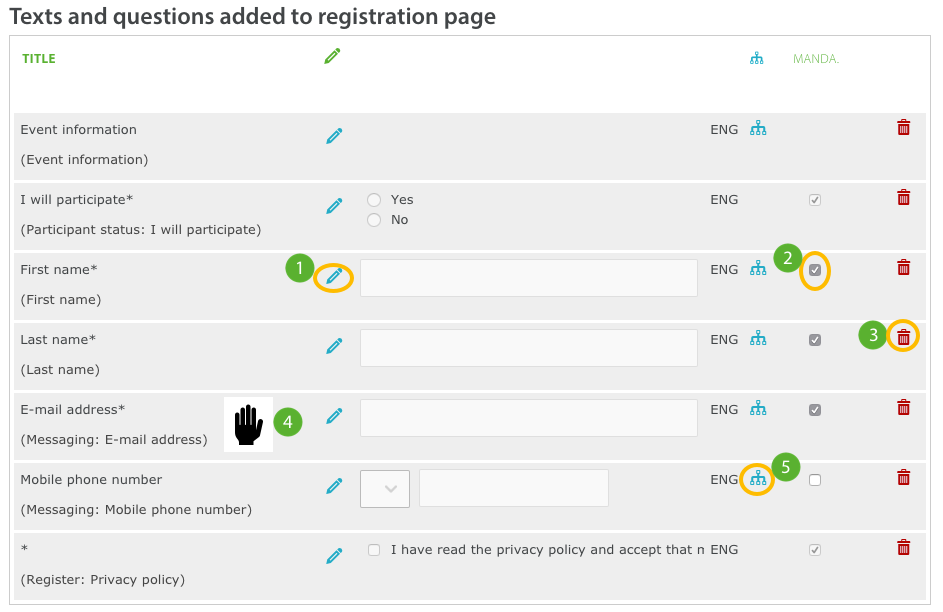Toggle mandatory checkbox for First name
Viewport: 943px width, 612px height.
815,270
